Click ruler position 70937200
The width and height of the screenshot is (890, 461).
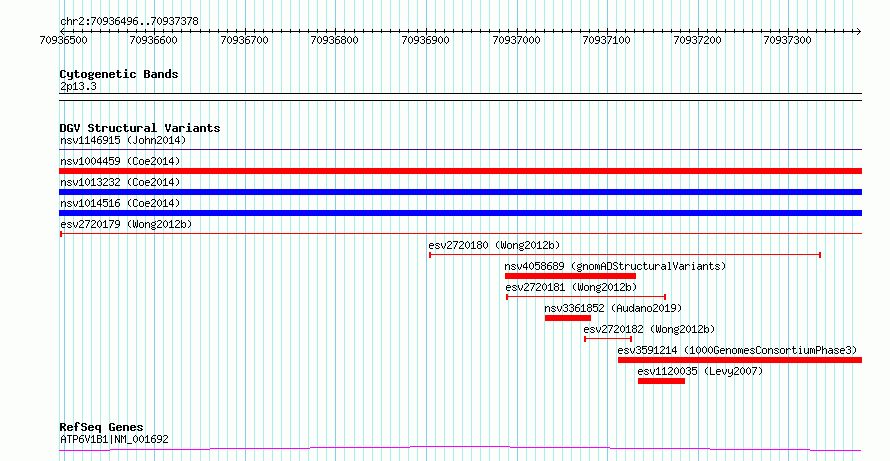pyautogui.click(x=698, y=40)
